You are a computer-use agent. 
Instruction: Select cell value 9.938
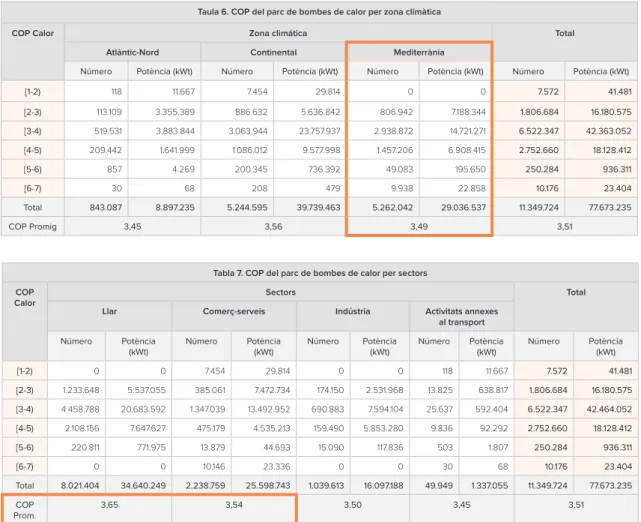click(x=402, y=188)
